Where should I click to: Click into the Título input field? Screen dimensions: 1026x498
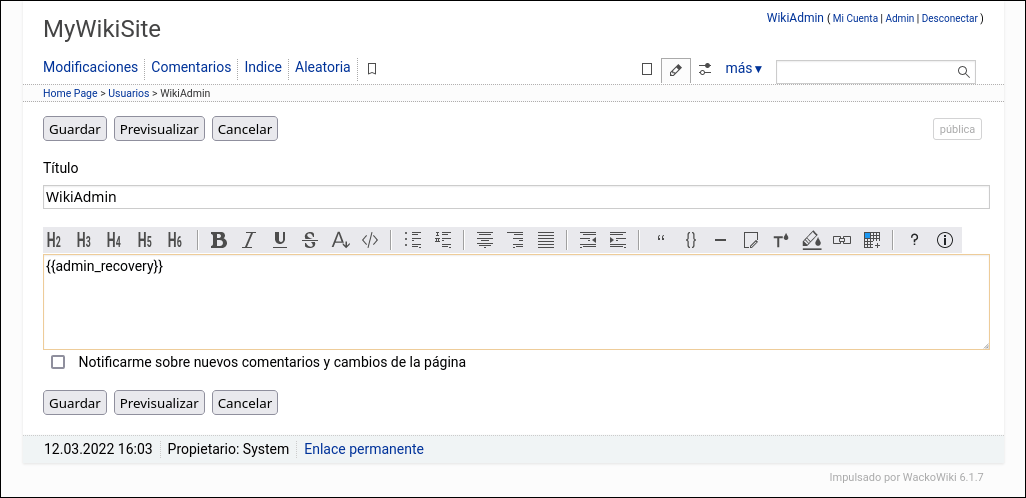516,197
